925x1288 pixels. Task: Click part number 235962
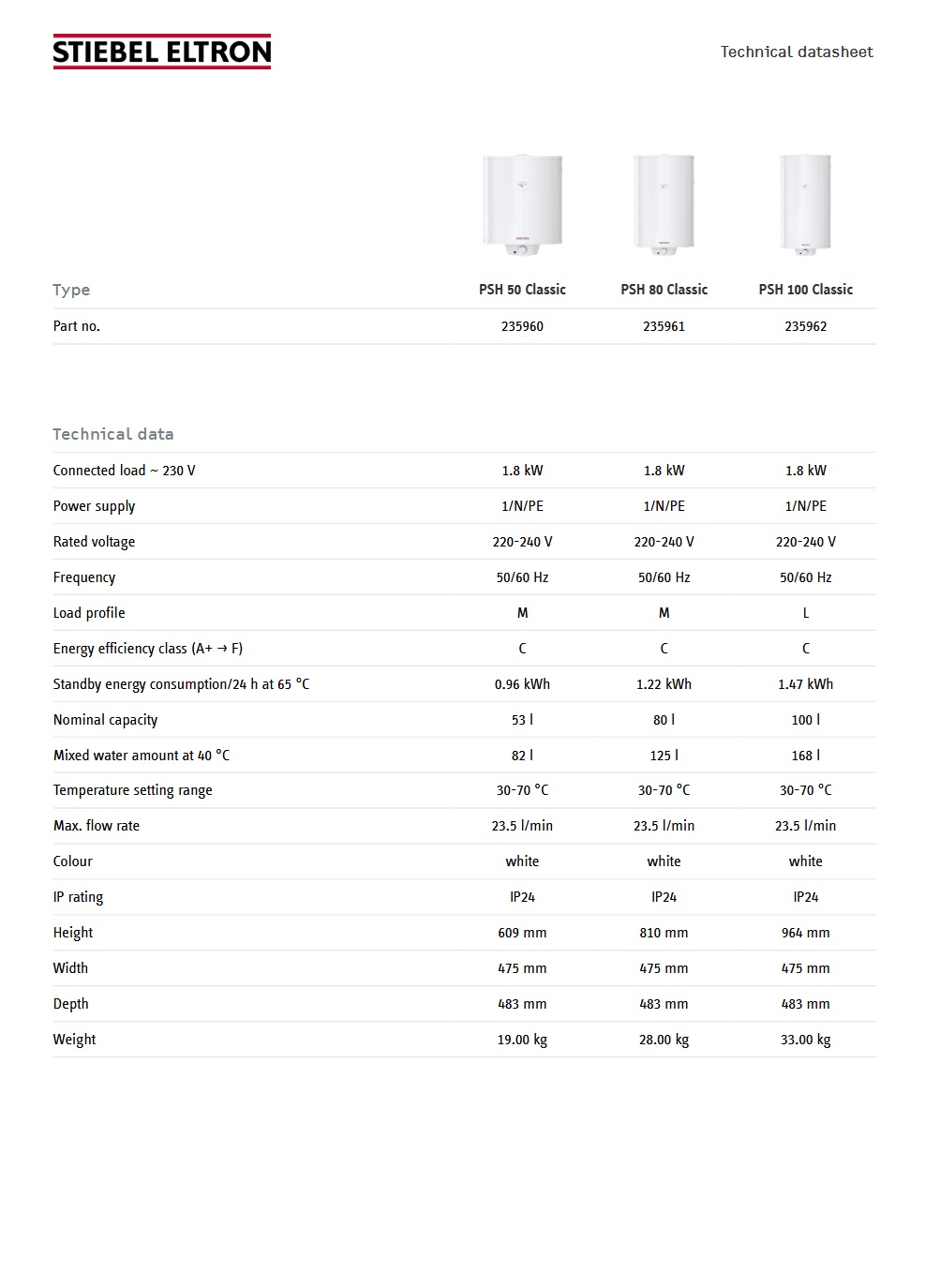[805, 326]
